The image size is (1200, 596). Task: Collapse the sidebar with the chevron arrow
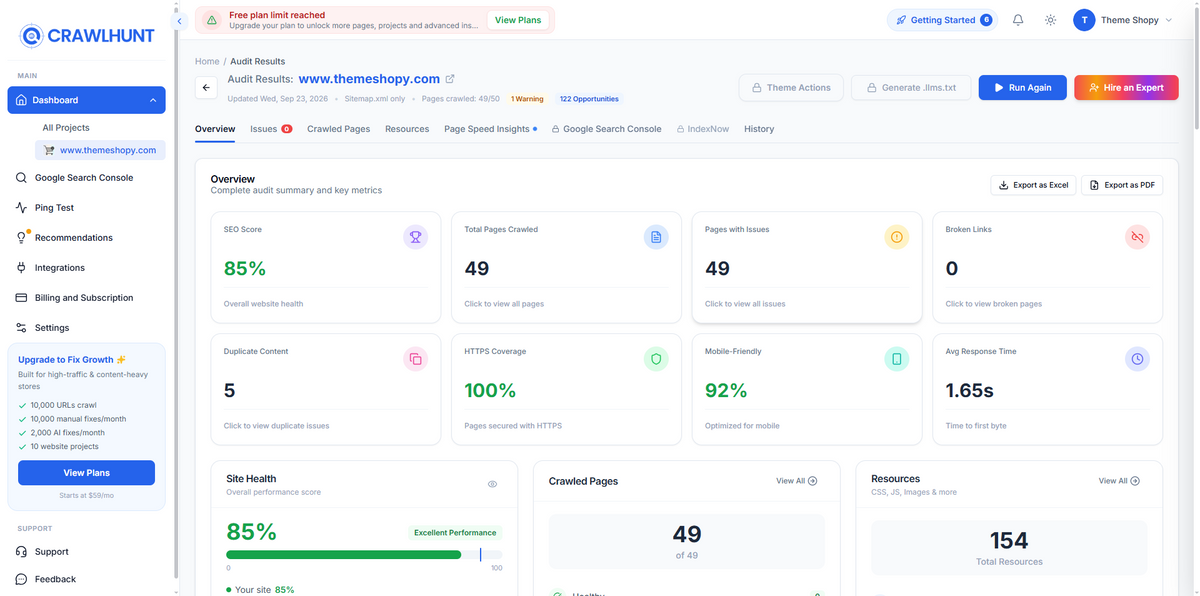(179, 21)
